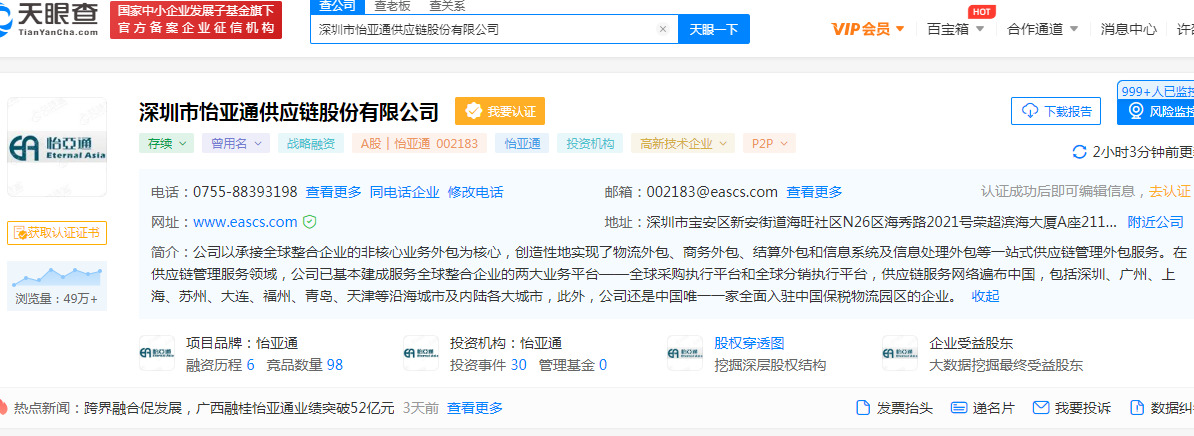Clear the search box with X icon
The width and height of the screenshot is (1194, 436).
click(662, 30)
